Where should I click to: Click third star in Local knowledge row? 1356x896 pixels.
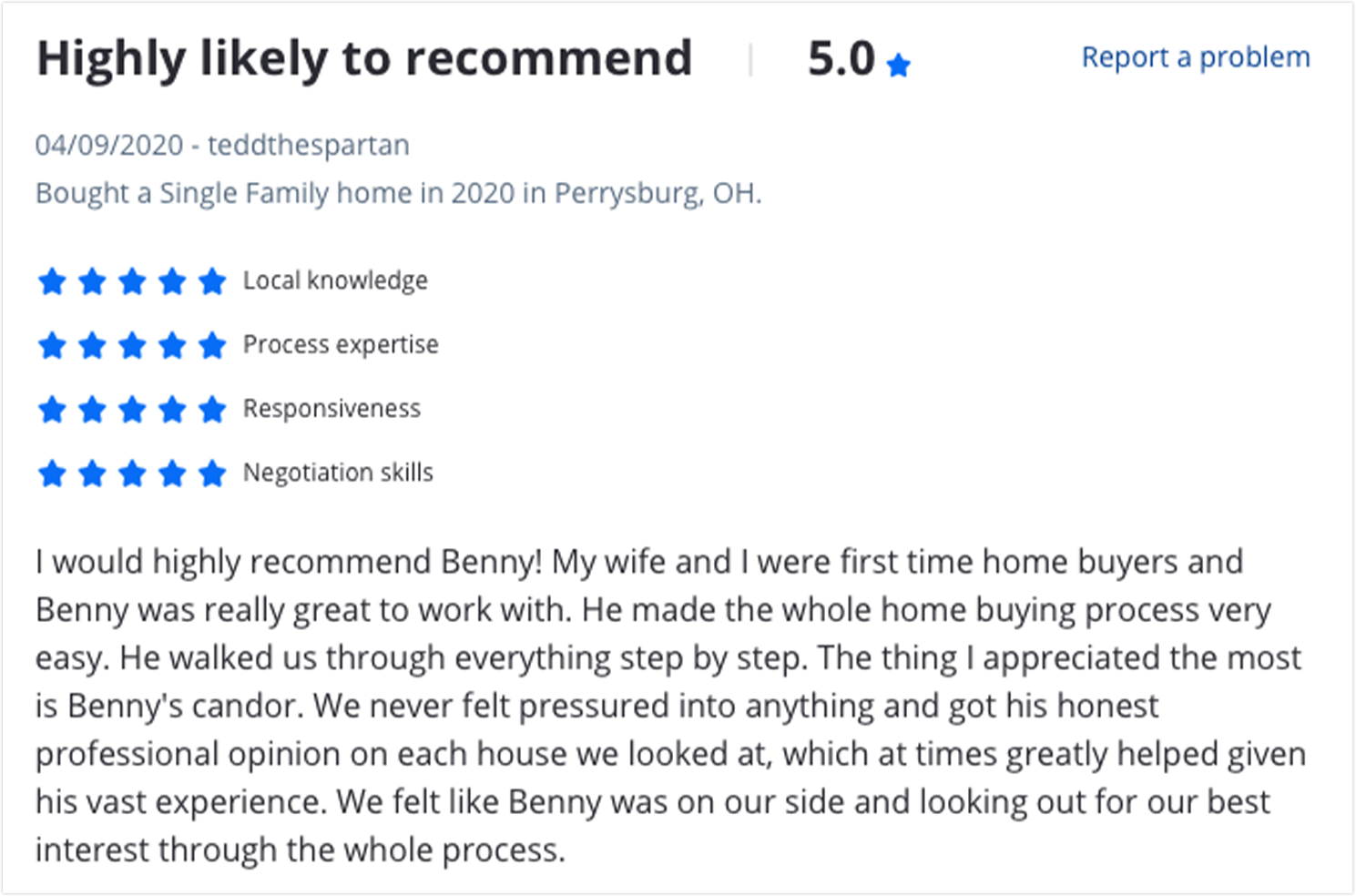[x=132, y=281]
